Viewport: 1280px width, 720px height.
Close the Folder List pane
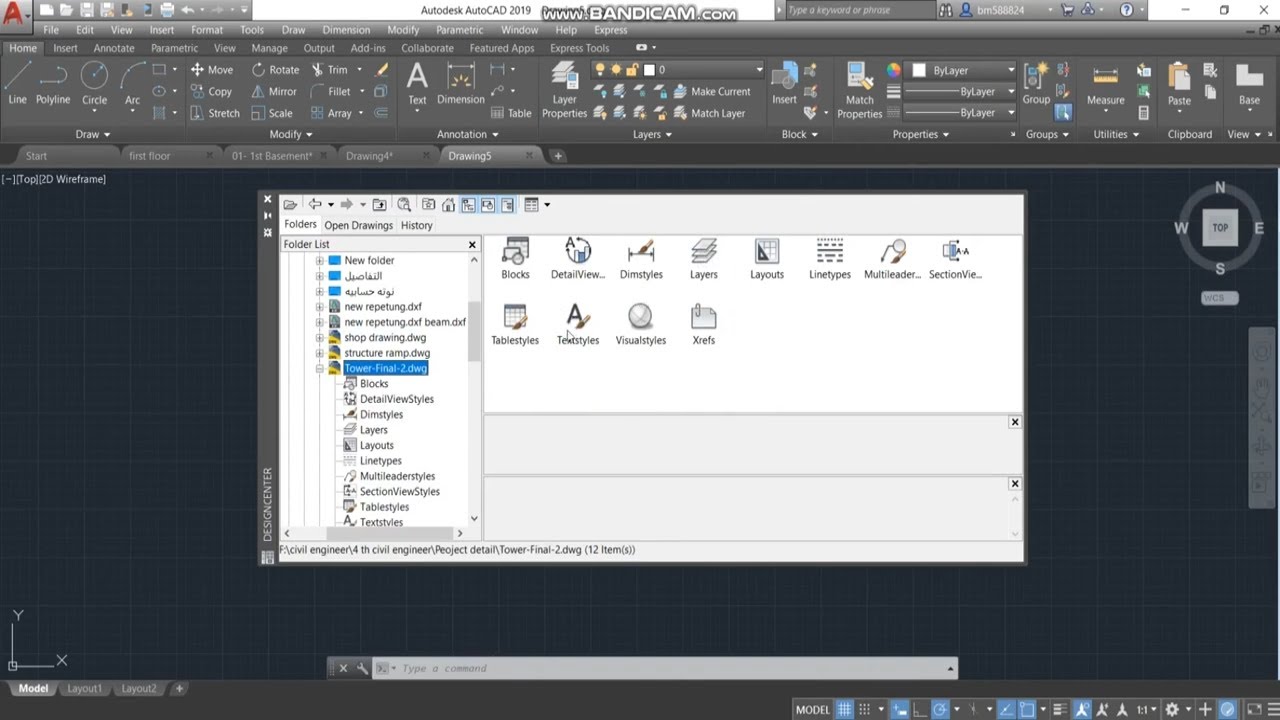coord(472,244)
